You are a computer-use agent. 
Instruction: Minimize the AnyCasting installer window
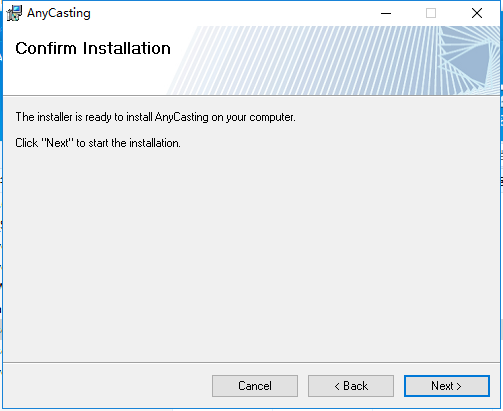(386, 13)
